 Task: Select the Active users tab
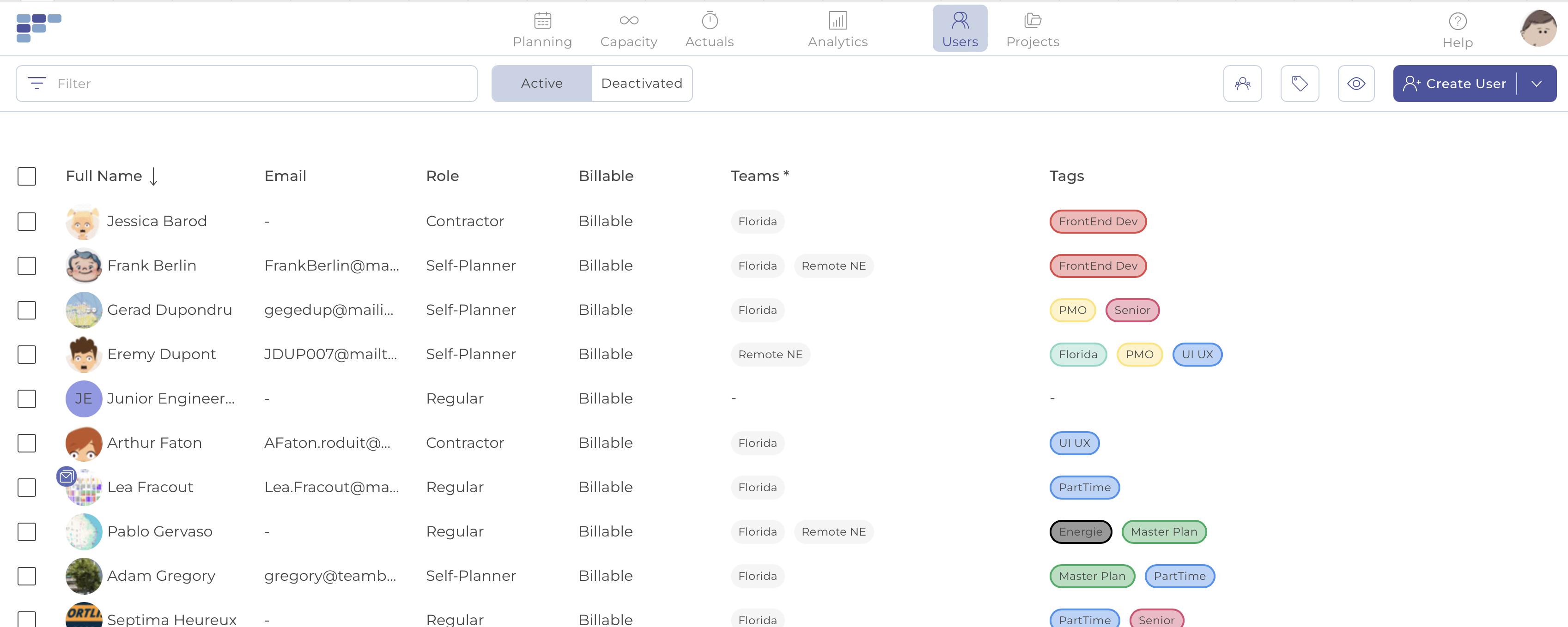point(541,83)
